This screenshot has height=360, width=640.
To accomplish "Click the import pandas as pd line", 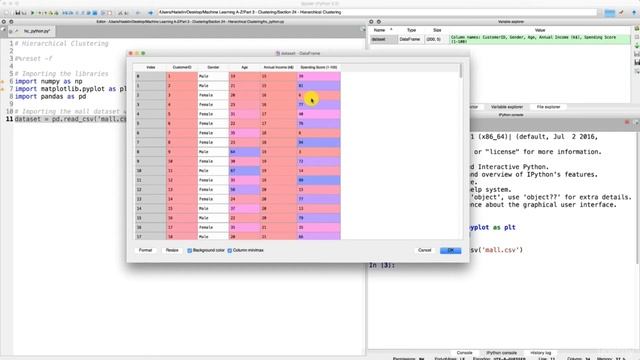I will point(50,97).
